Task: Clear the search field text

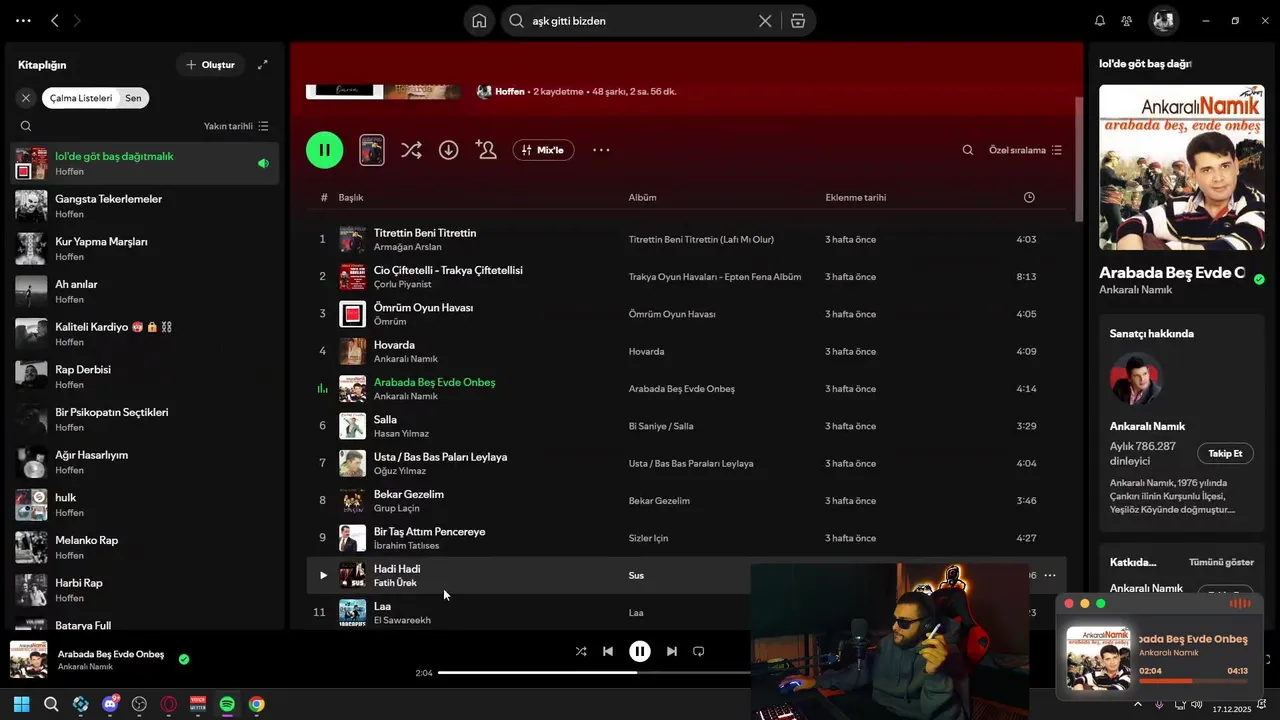Action: 765,21
